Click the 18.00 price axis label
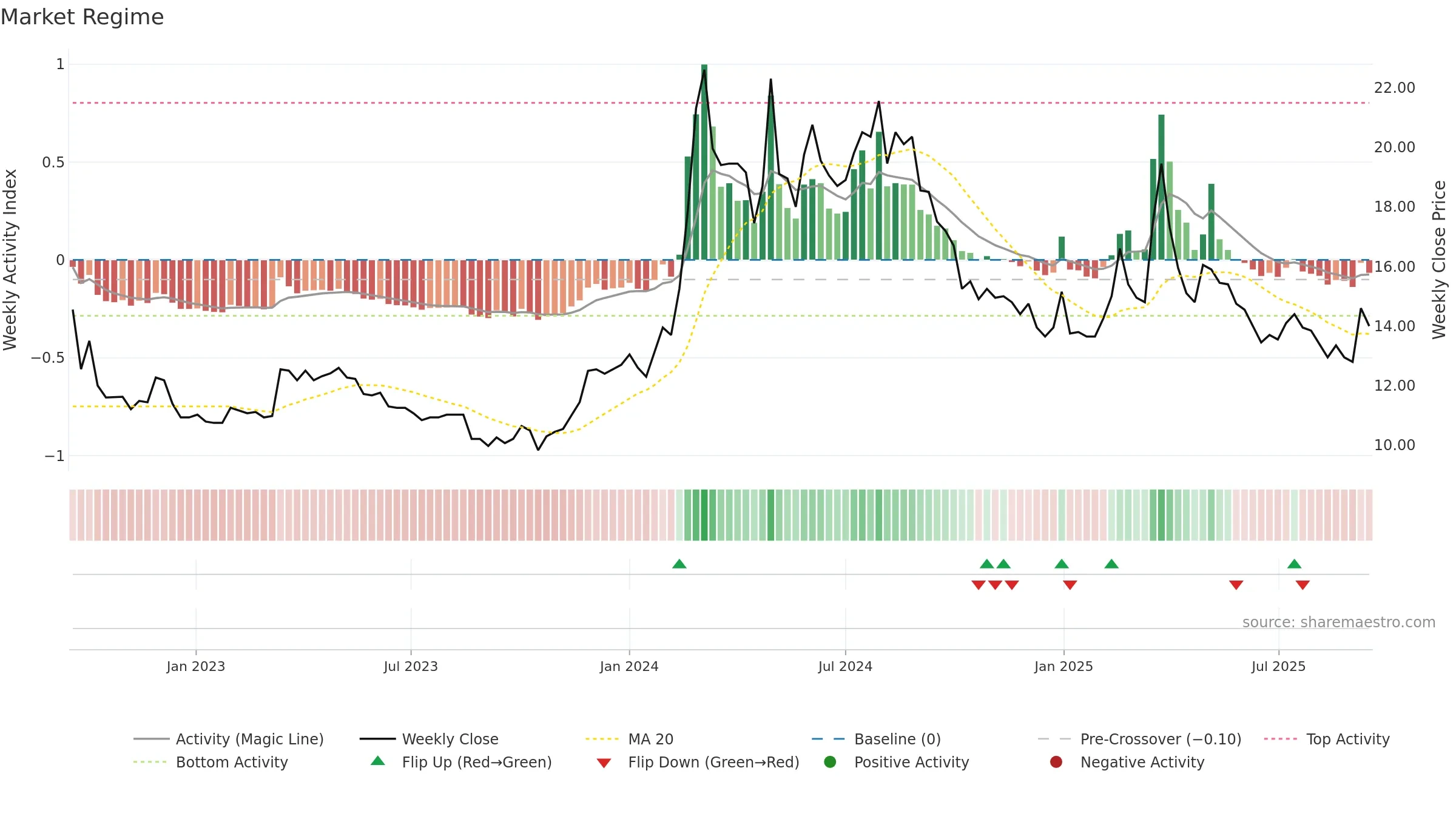The height and width of the screenshot is (819, 1456). (x=1395, y=207)
